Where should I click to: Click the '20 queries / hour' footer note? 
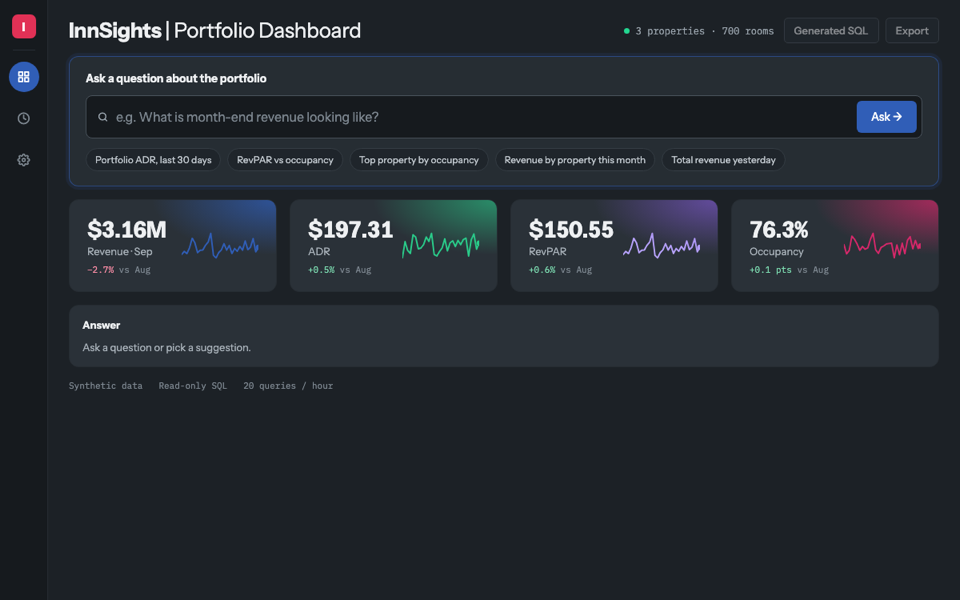288,386
